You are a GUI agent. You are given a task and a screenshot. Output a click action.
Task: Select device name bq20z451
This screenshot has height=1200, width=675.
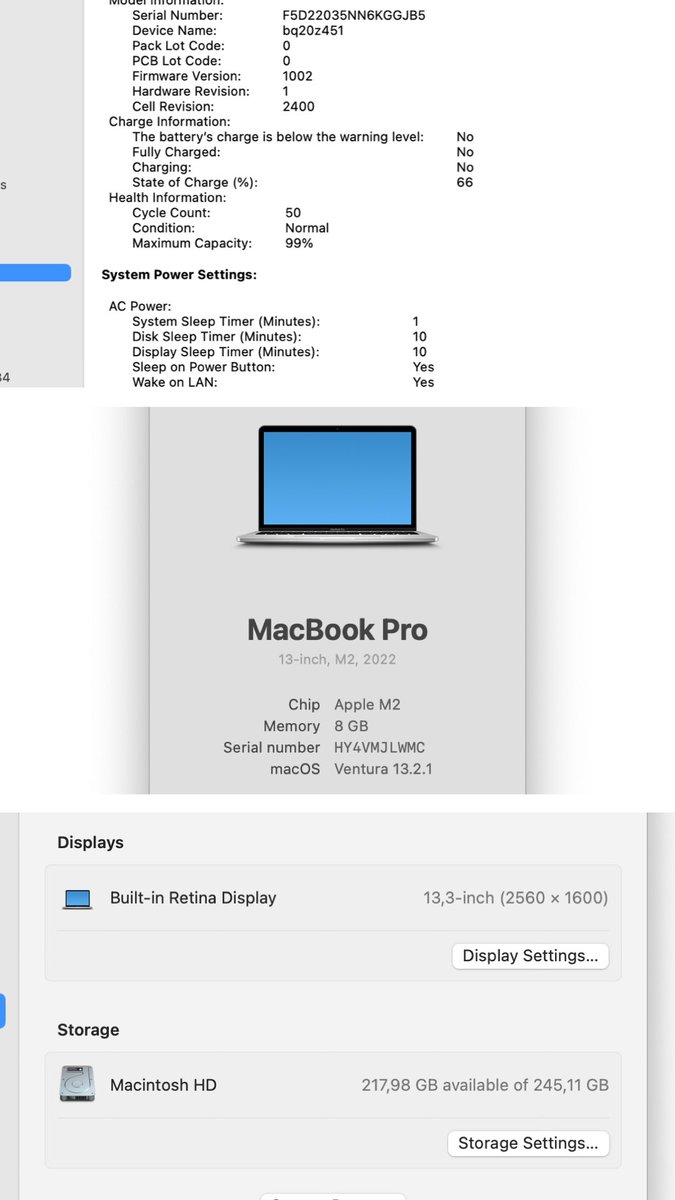tap(313, 31)
